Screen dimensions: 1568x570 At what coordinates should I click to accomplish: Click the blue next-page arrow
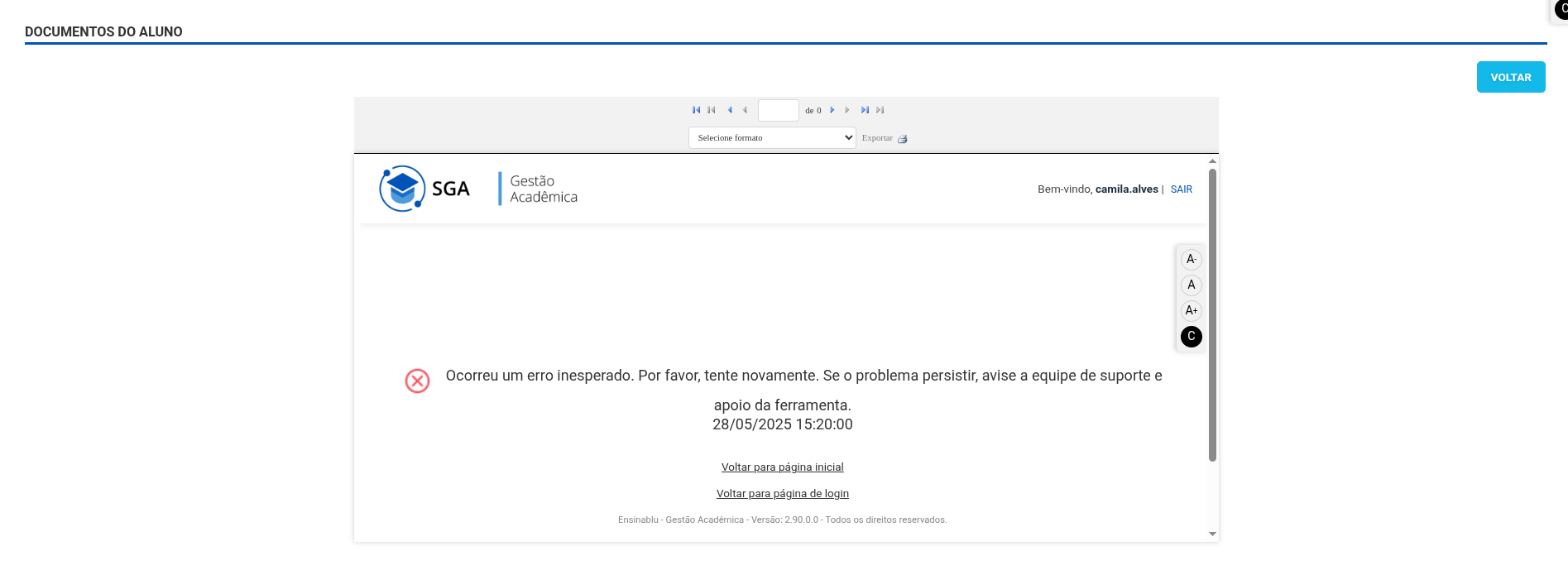coord(832,110)
